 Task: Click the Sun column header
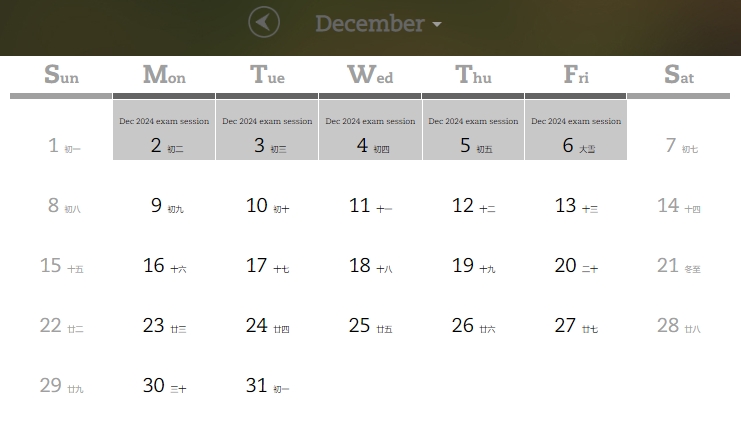[61, 75]
